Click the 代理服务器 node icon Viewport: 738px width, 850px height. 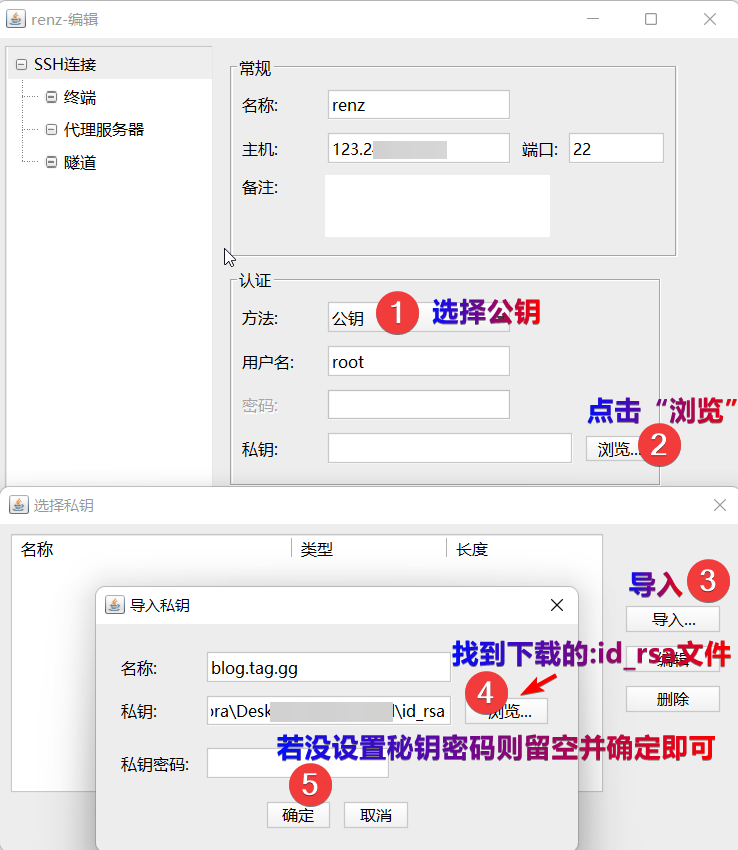click(52, 130)
